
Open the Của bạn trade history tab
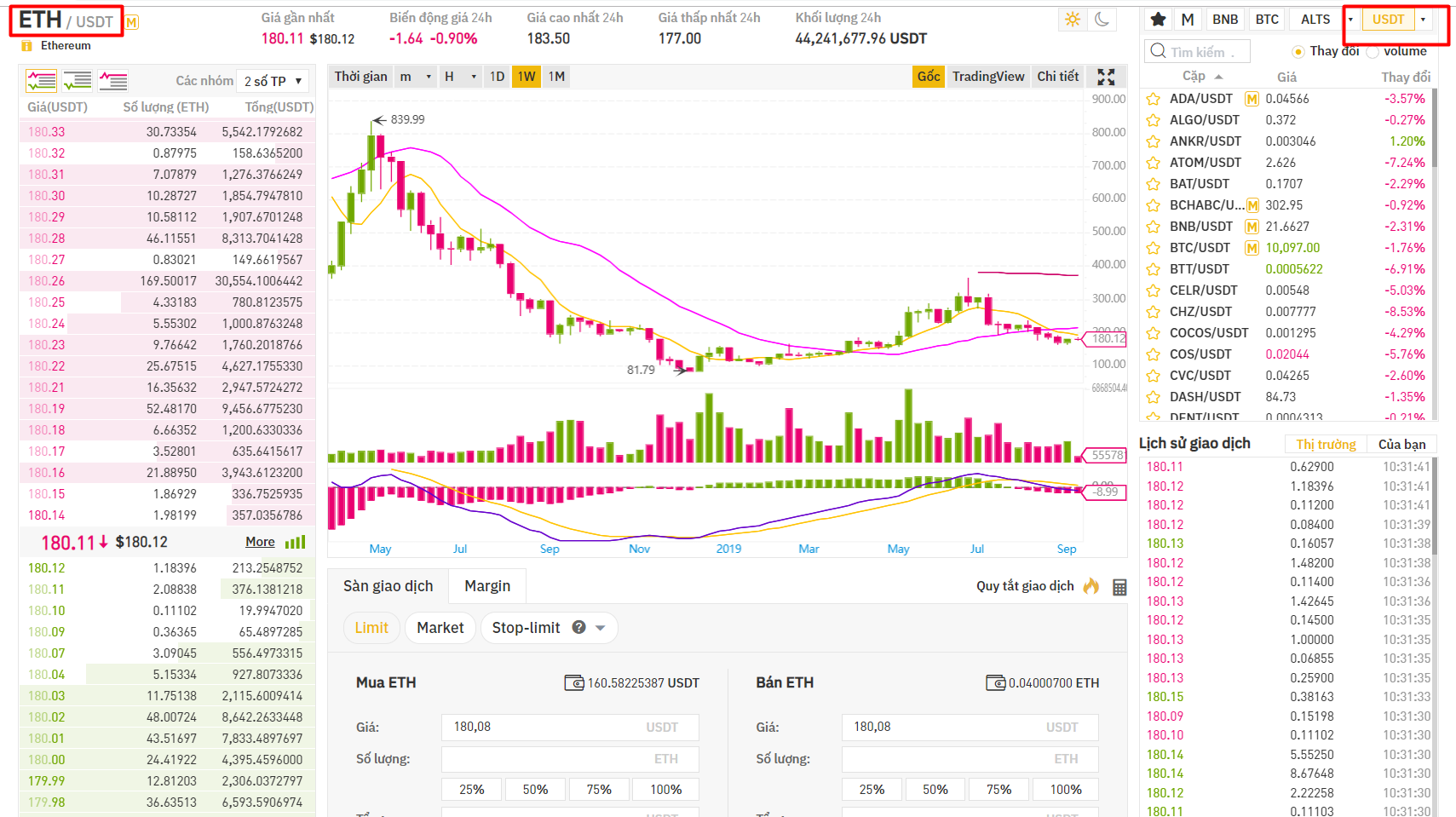click(1401, 444)
